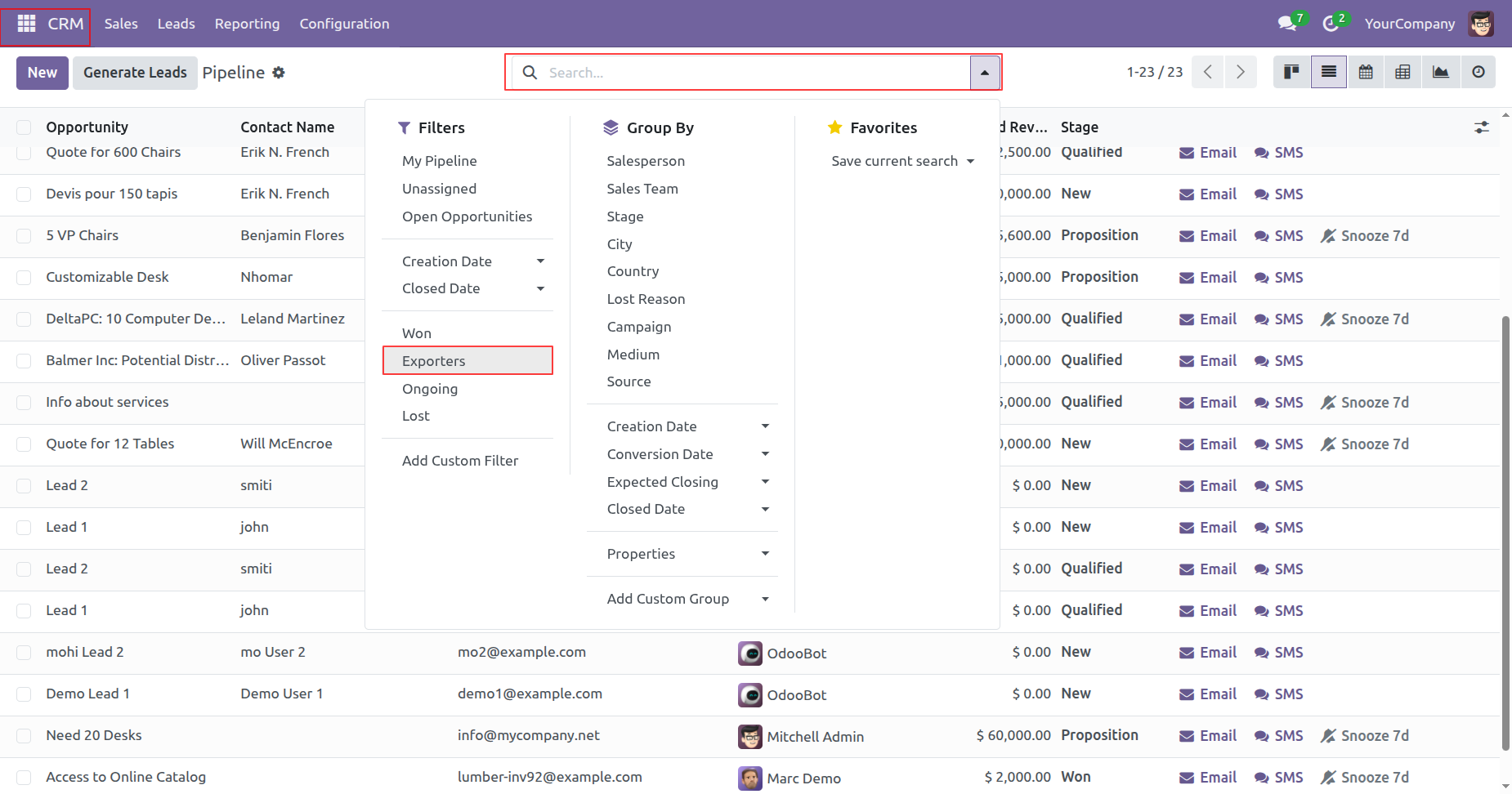
Task: Collapse the search options dropdown toggle
Action: click(985, 73)
